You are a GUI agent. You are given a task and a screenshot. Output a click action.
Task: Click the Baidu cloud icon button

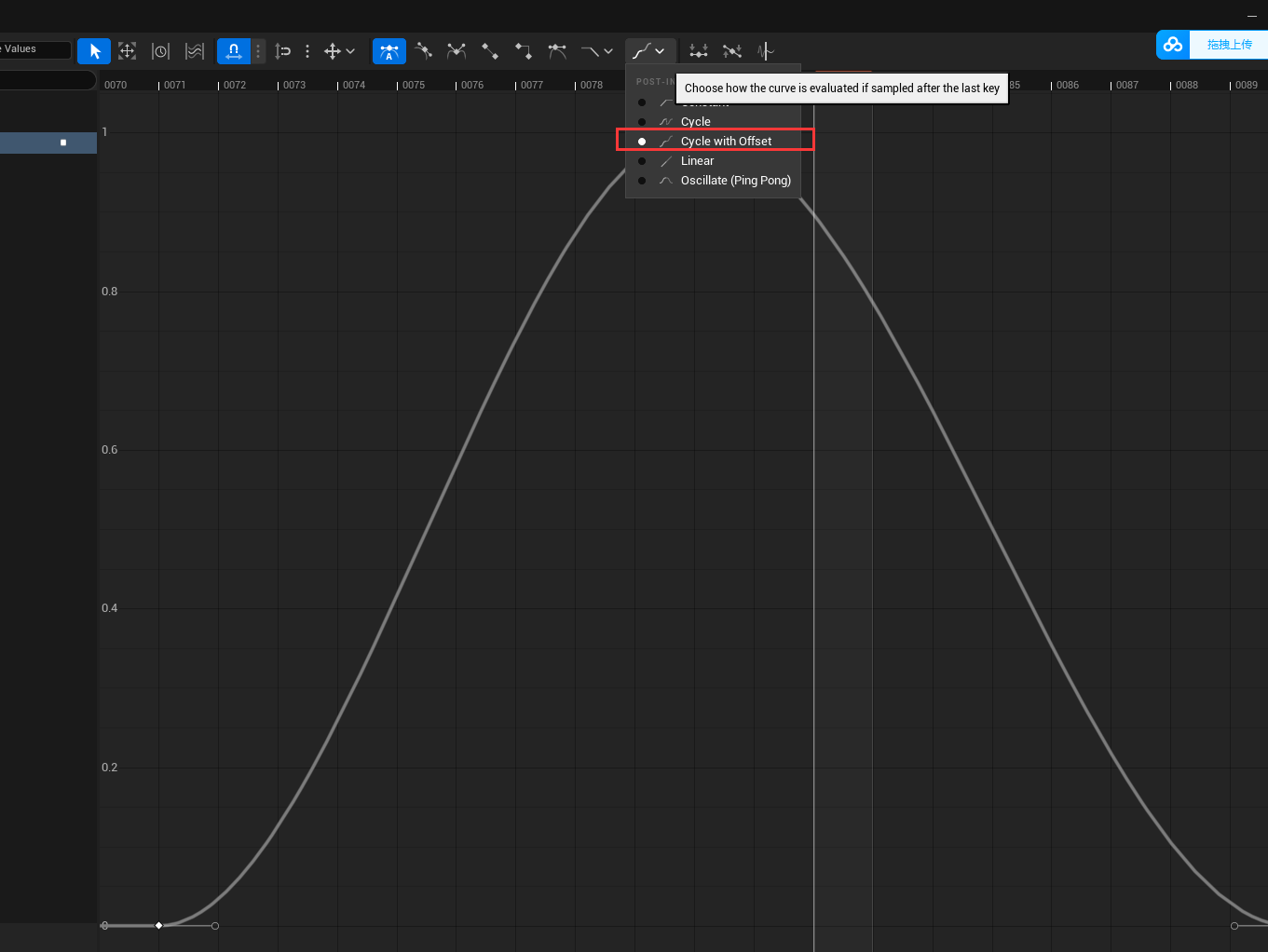click(1173, 45)
